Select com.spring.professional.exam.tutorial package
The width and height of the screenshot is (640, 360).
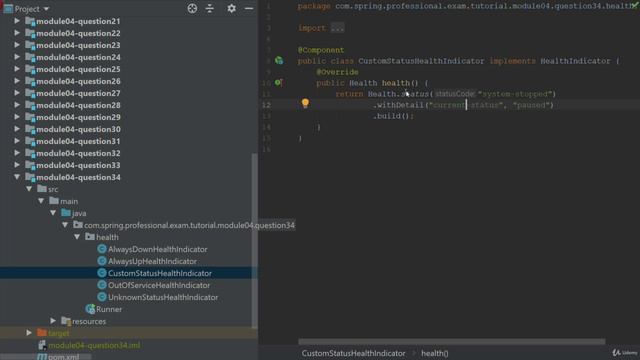tap(189, 225)
